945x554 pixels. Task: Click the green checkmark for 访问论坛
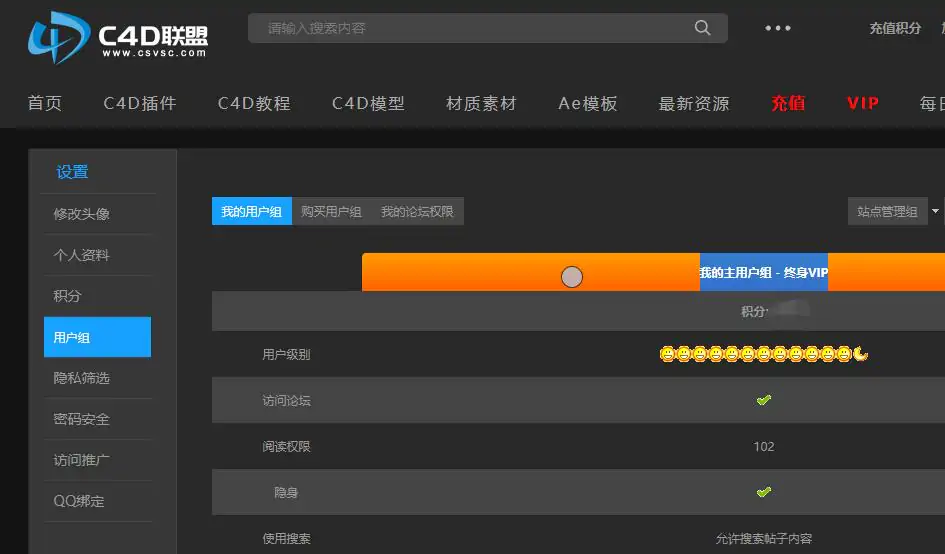point(764,400)
